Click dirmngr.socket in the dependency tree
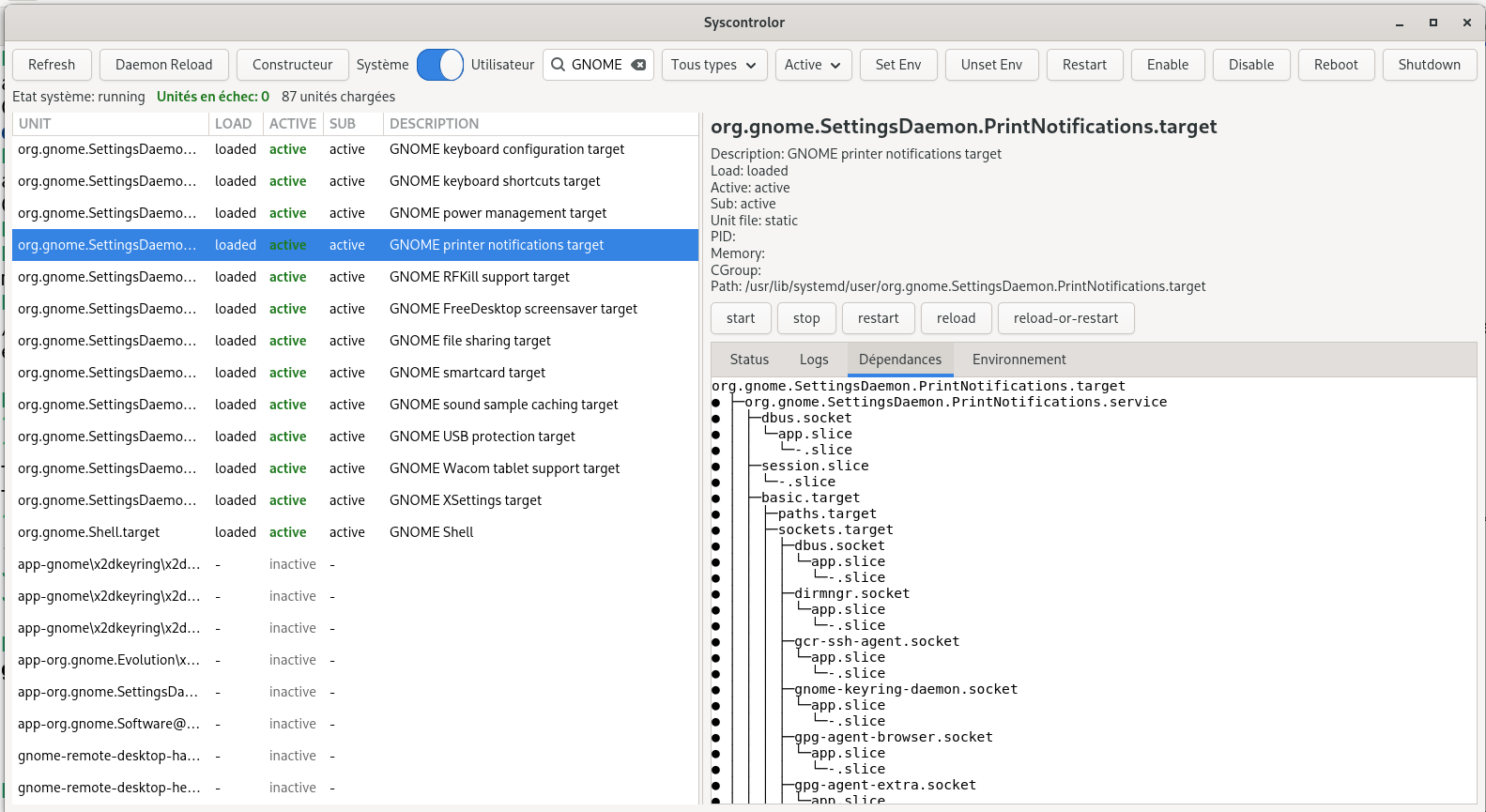This screenshot has height=812, width=1486. pyautogui.click(x=852, y=593)
